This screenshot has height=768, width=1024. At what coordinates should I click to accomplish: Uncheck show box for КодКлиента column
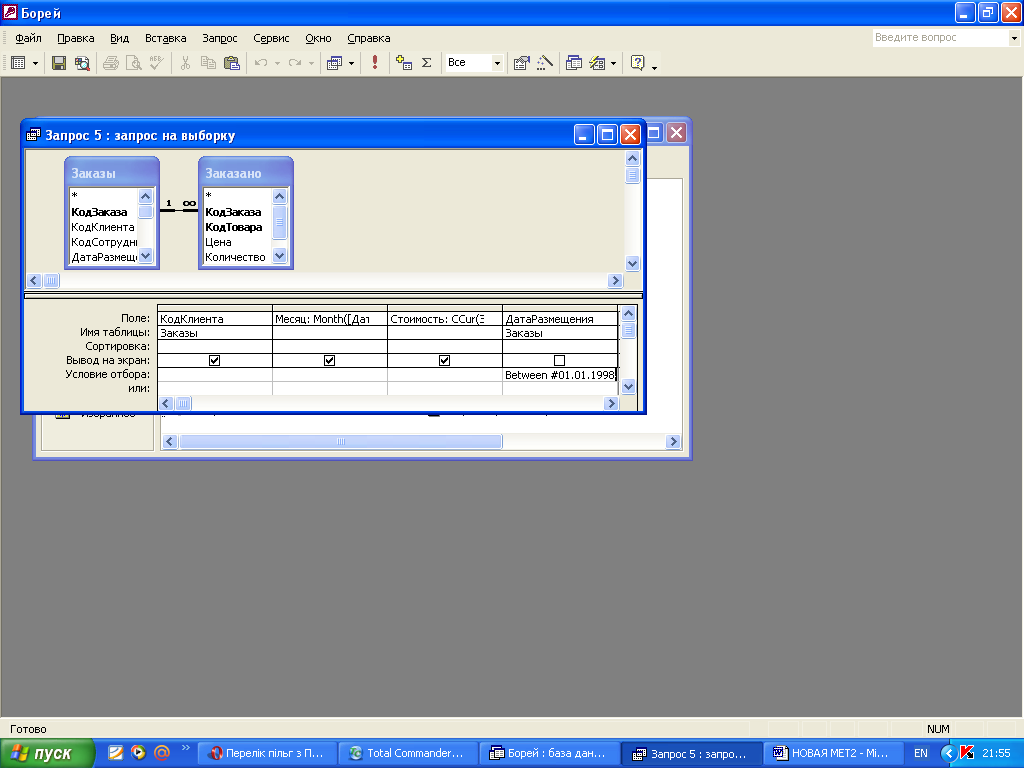pos(214,360)
